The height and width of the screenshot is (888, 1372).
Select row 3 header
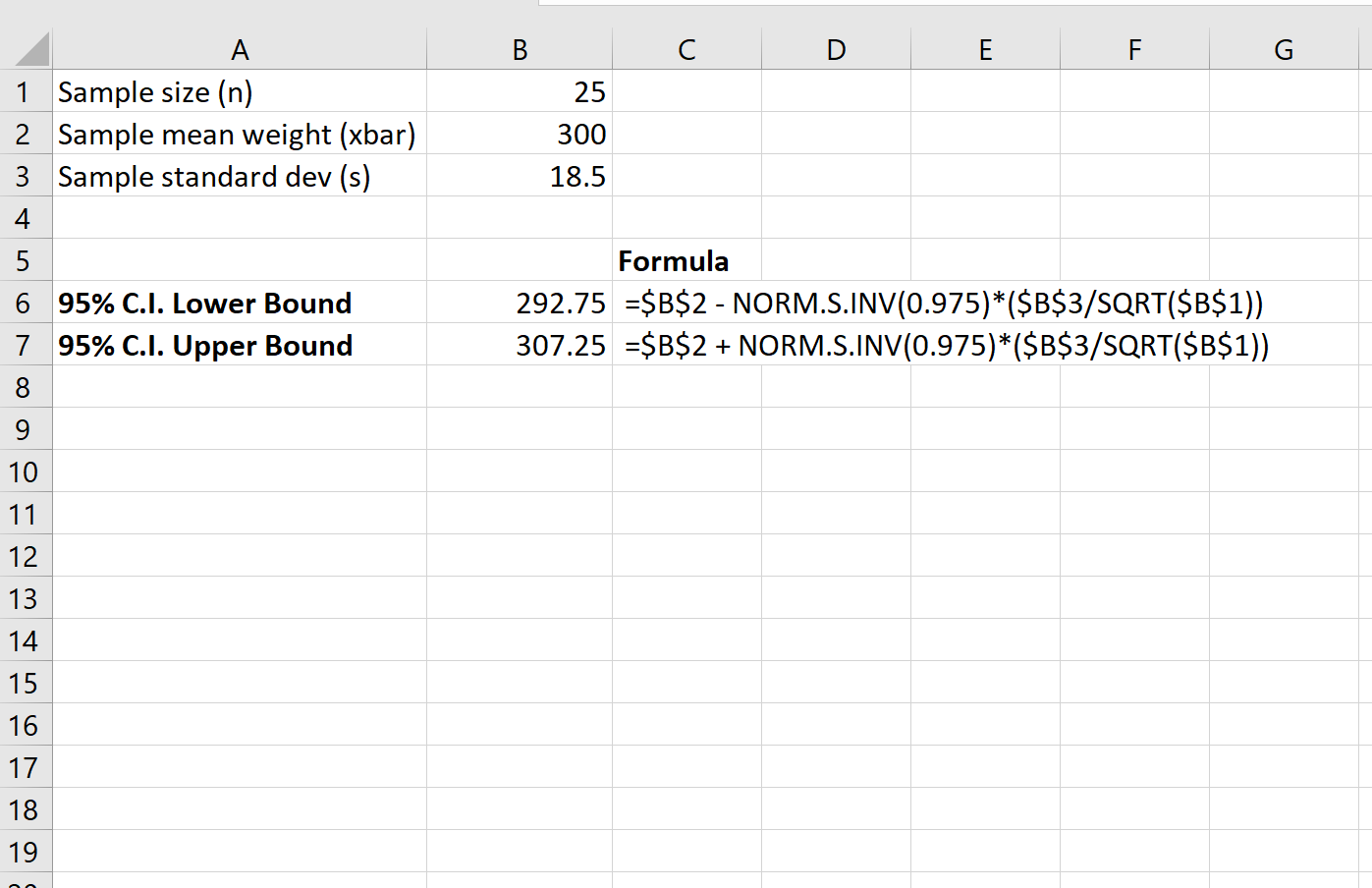coord(26,176)
